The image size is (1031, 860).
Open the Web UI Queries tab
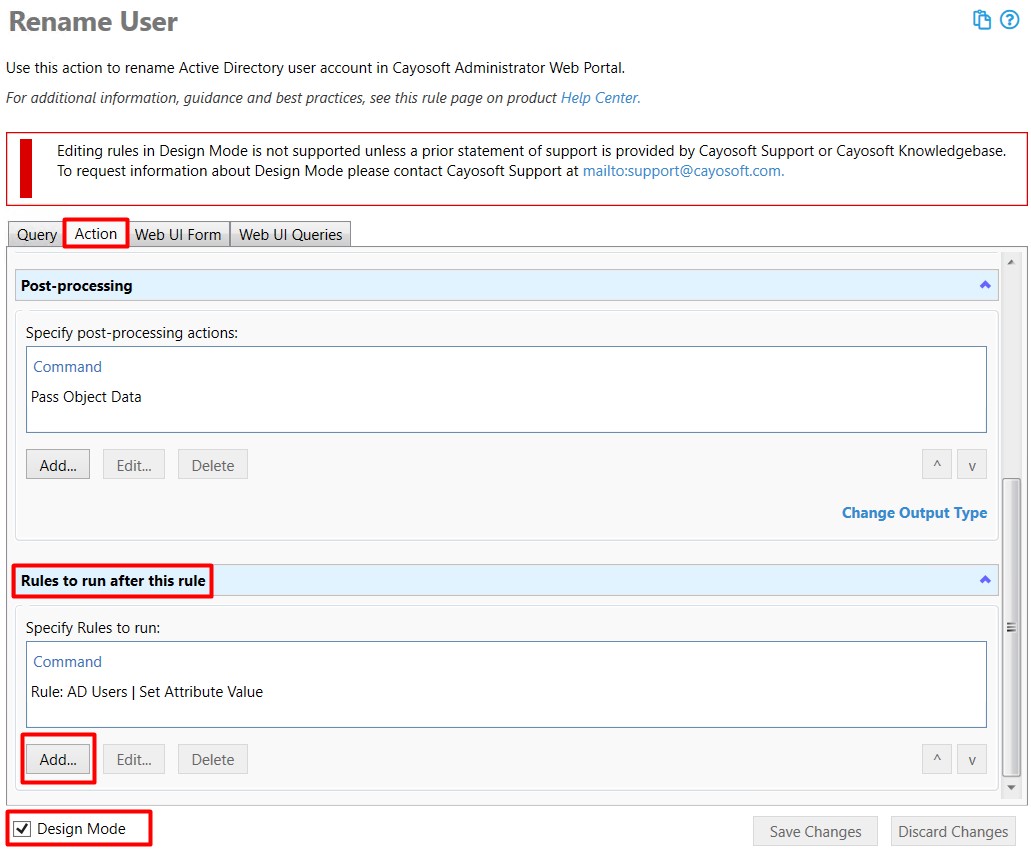[x=291, y=235]
